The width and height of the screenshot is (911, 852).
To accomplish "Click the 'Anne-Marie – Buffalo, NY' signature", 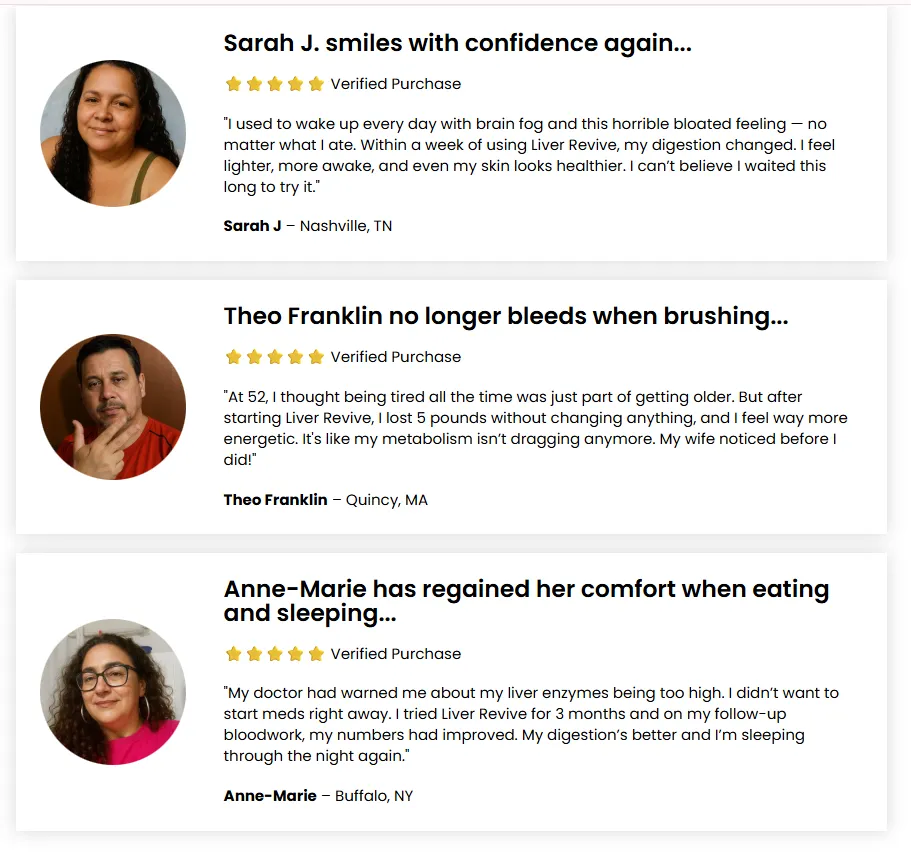I will (318, 796).
